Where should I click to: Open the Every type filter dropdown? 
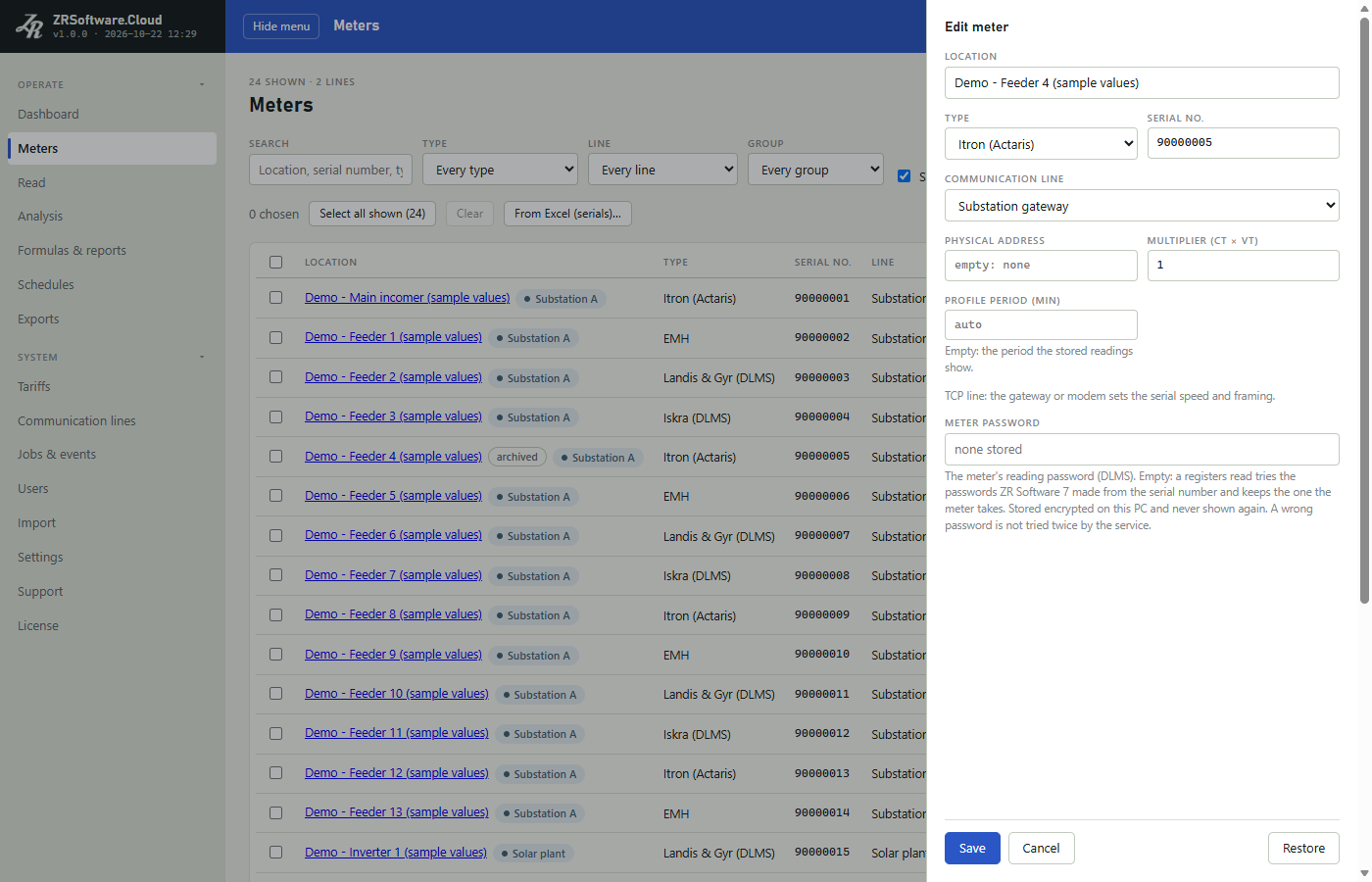coord(501,170)
